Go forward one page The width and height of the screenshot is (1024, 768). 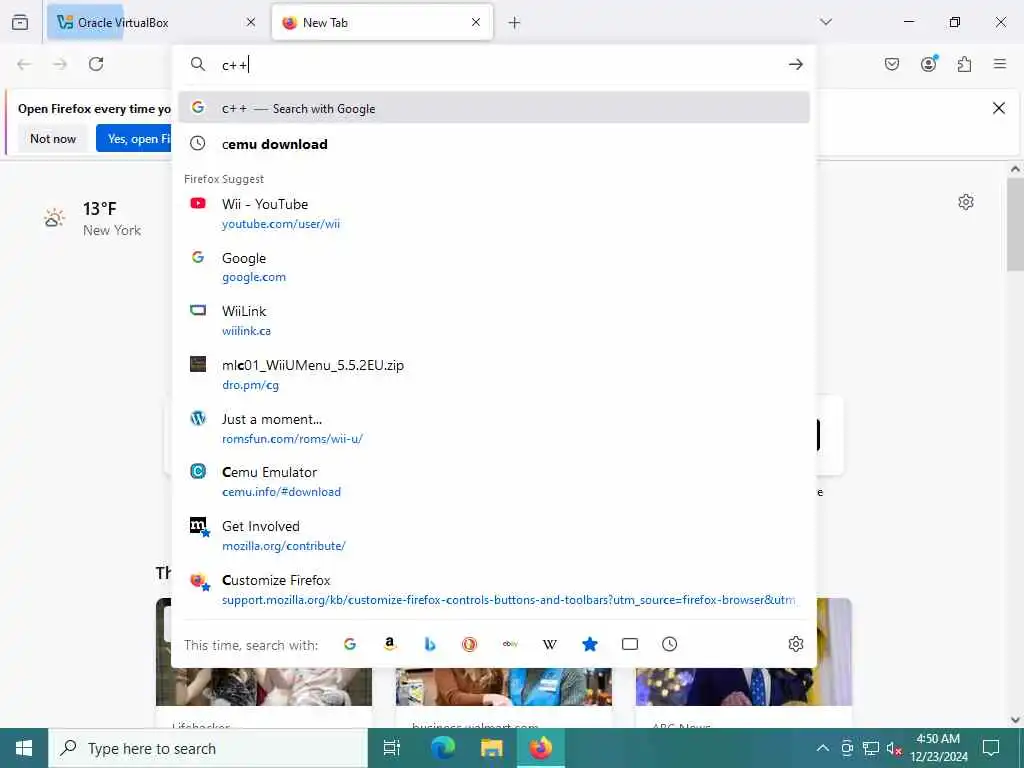click(x=60, y=64)
